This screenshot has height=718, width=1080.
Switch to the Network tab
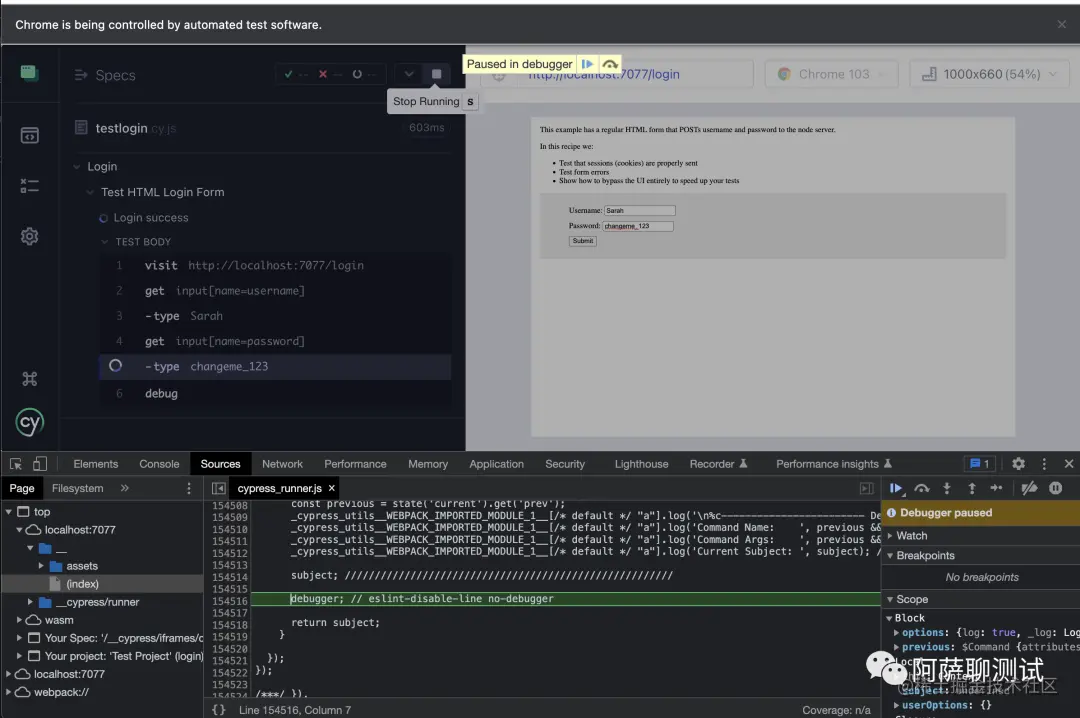pyautogui.click(x=282, y=464)
